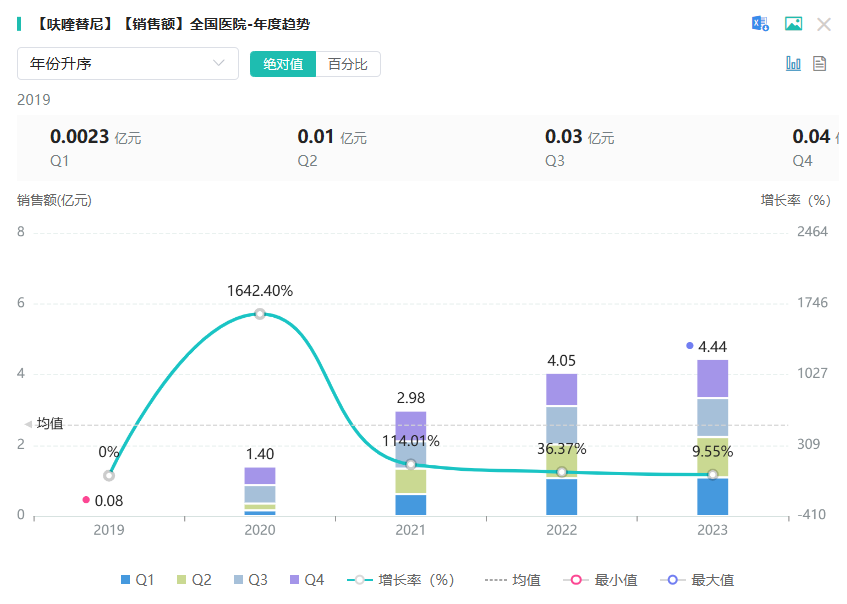Open the 年份升序 sort dropdown
This screenshot has width=847, height=604.
128,64
